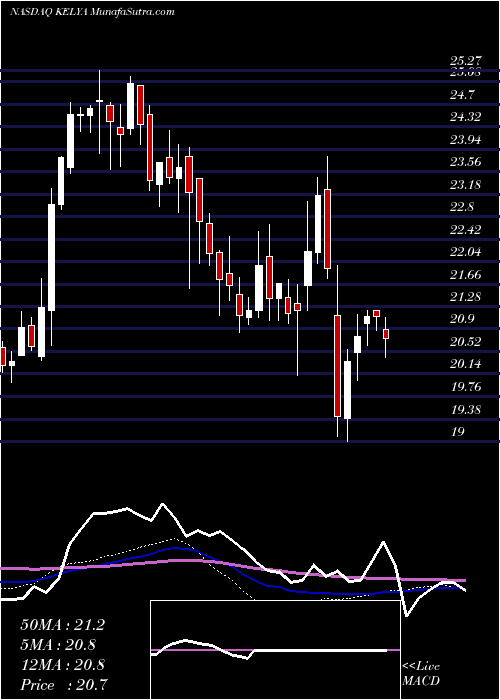The height and width of the screenshot is (700, 500).
Task: Click the Price : 20.7 readout
Action: [64, 685]
